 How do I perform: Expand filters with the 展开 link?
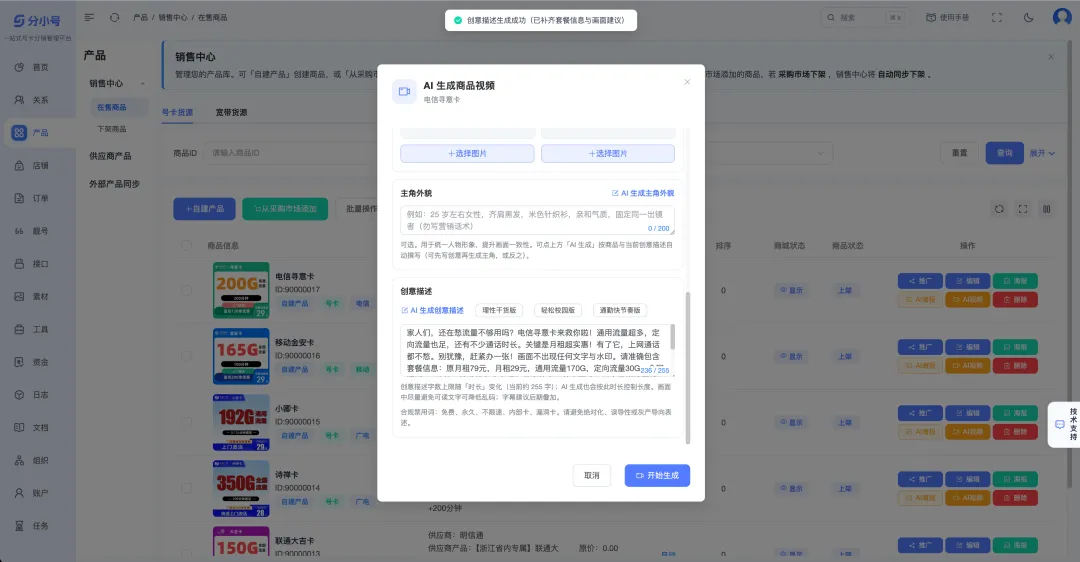point(1042,153)
